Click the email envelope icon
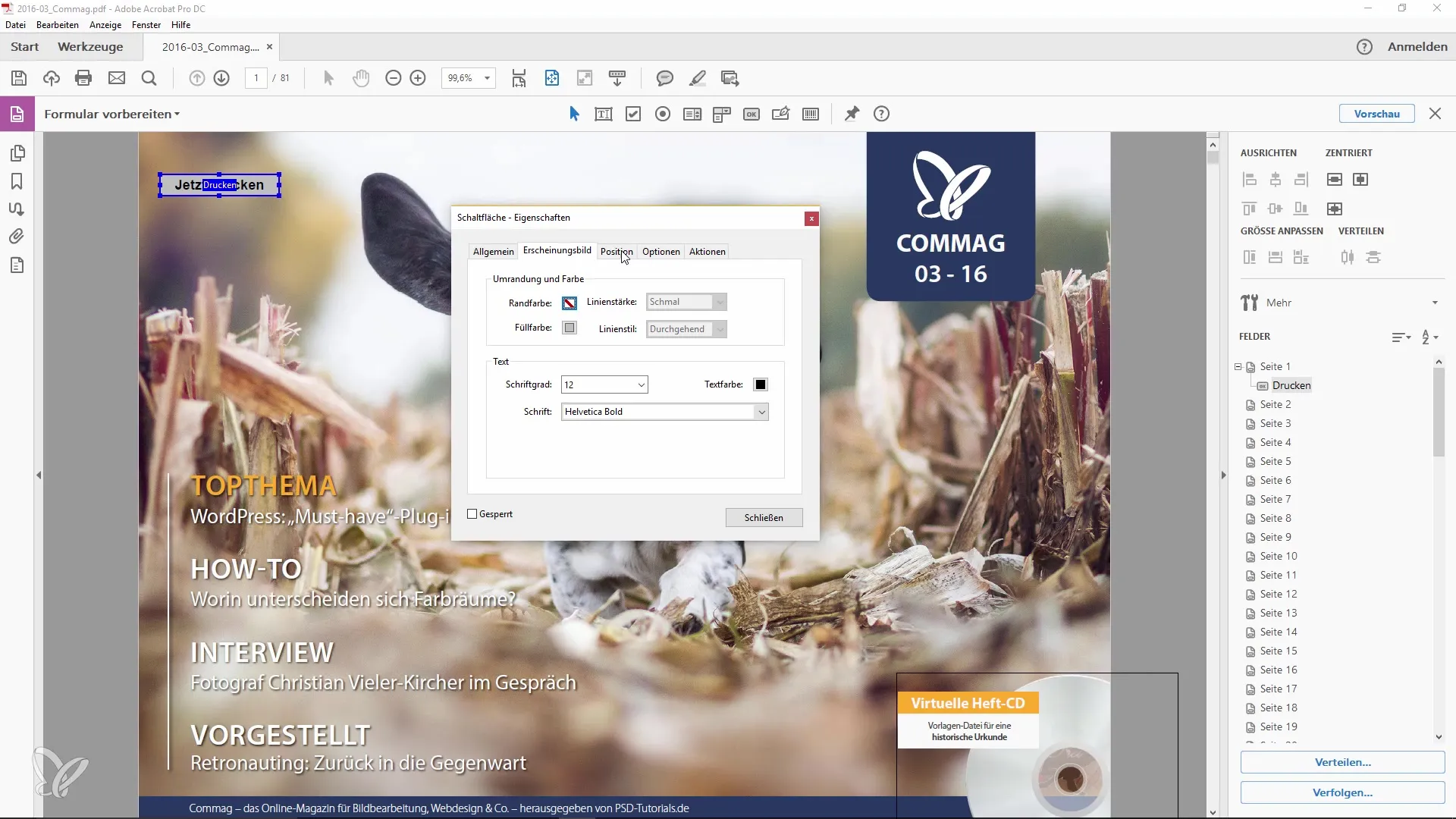The height and width of the screenshot is (819, 1456). [x=117, y=78]
